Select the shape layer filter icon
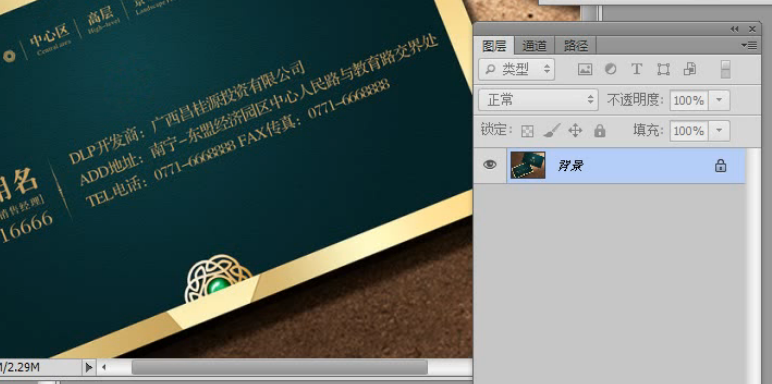 [x=663, y=69]
